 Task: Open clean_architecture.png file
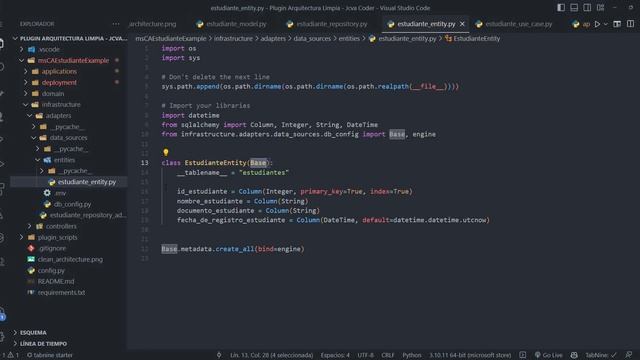[69, 259]
